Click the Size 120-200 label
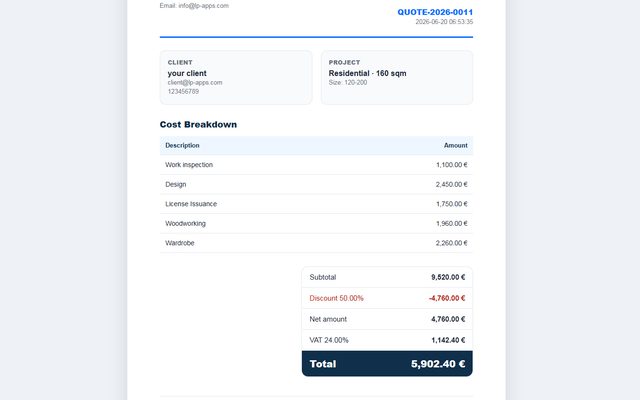 [x=348, y=82]
